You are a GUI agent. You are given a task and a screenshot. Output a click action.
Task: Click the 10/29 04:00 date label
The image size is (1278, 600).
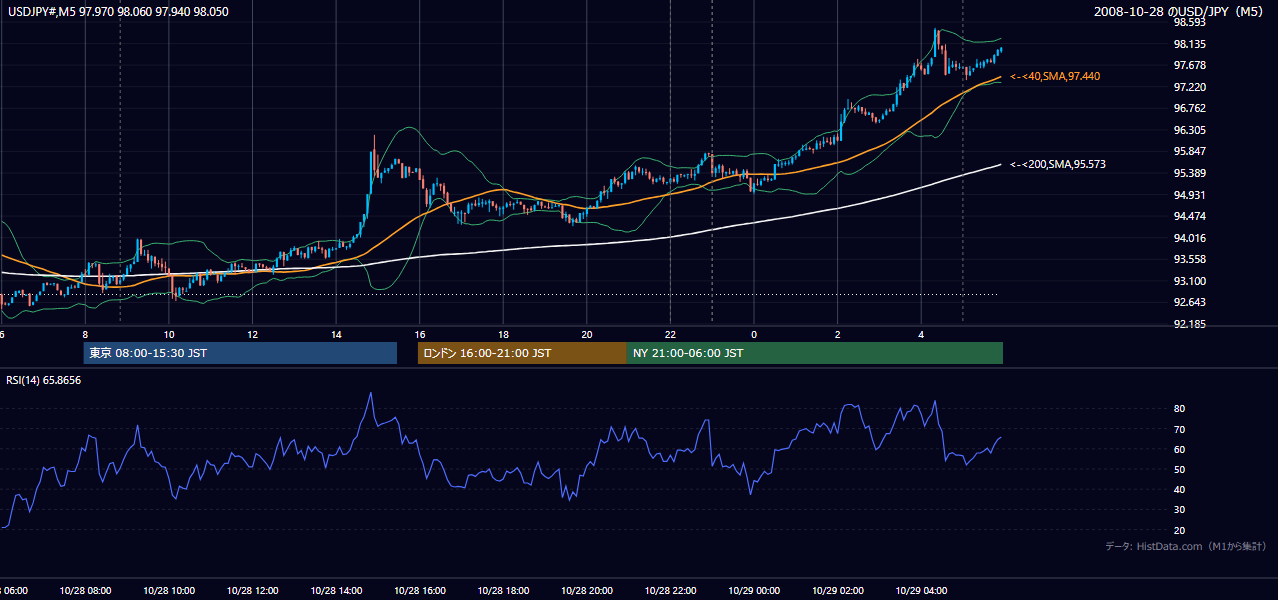[x=922, y=590]
